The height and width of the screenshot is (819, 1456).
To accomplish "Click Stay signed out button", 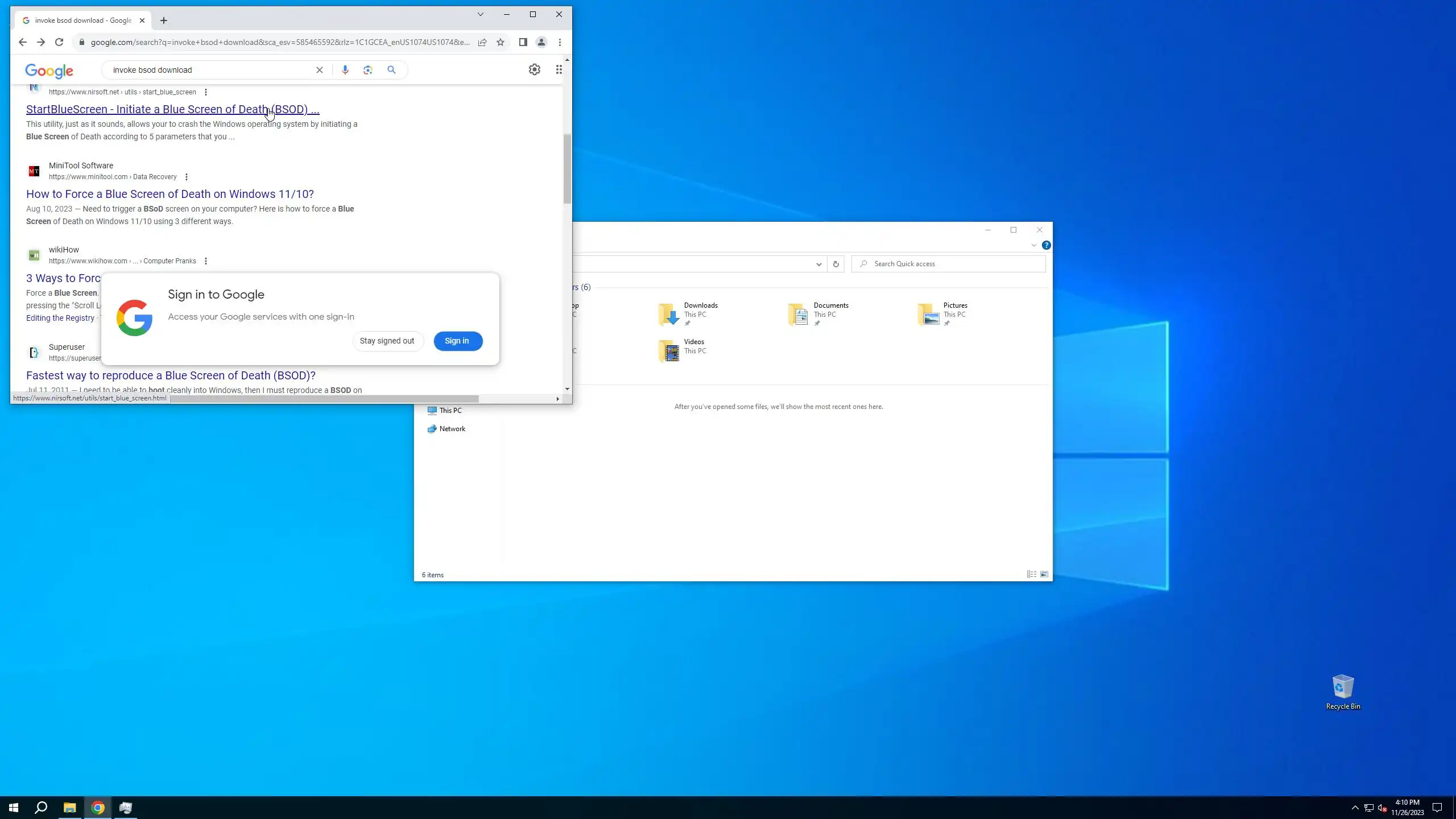I will (x=387, y=341).
